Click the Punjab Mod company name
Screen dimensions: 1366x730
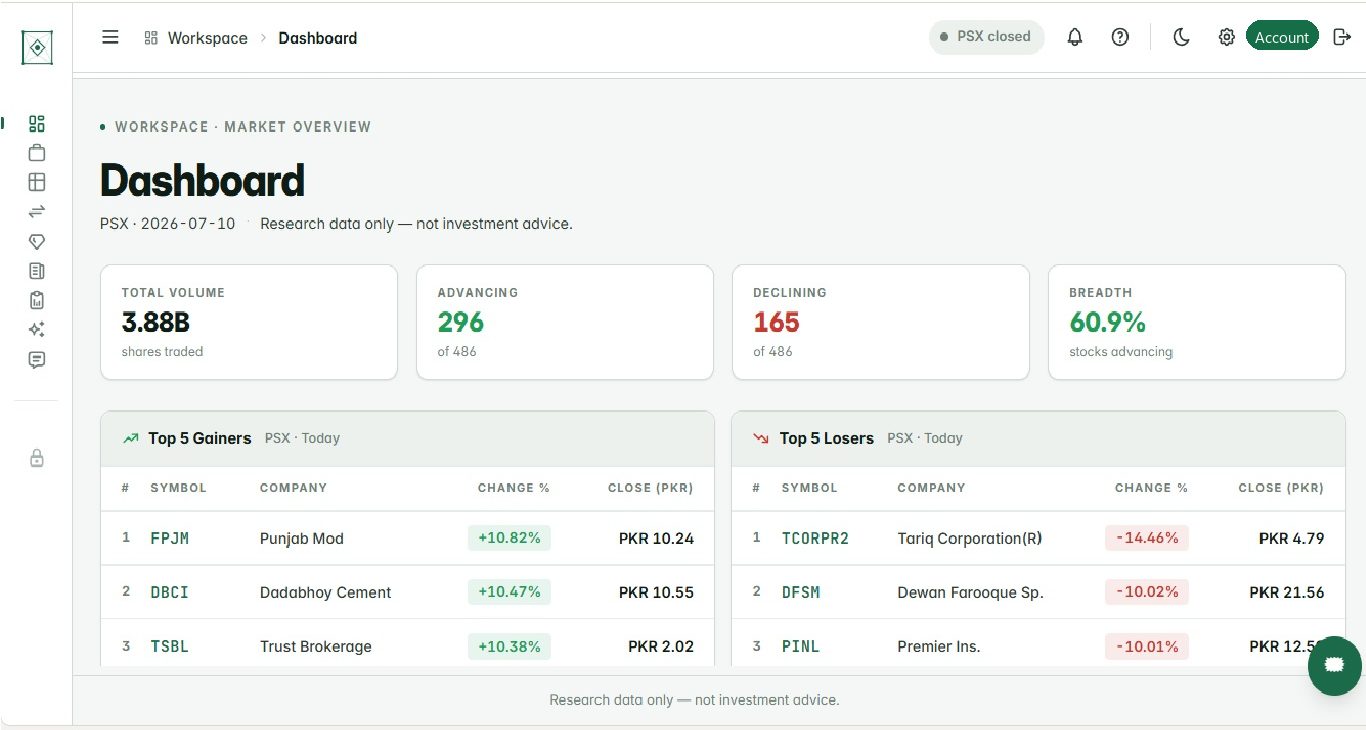click(302, 538)
